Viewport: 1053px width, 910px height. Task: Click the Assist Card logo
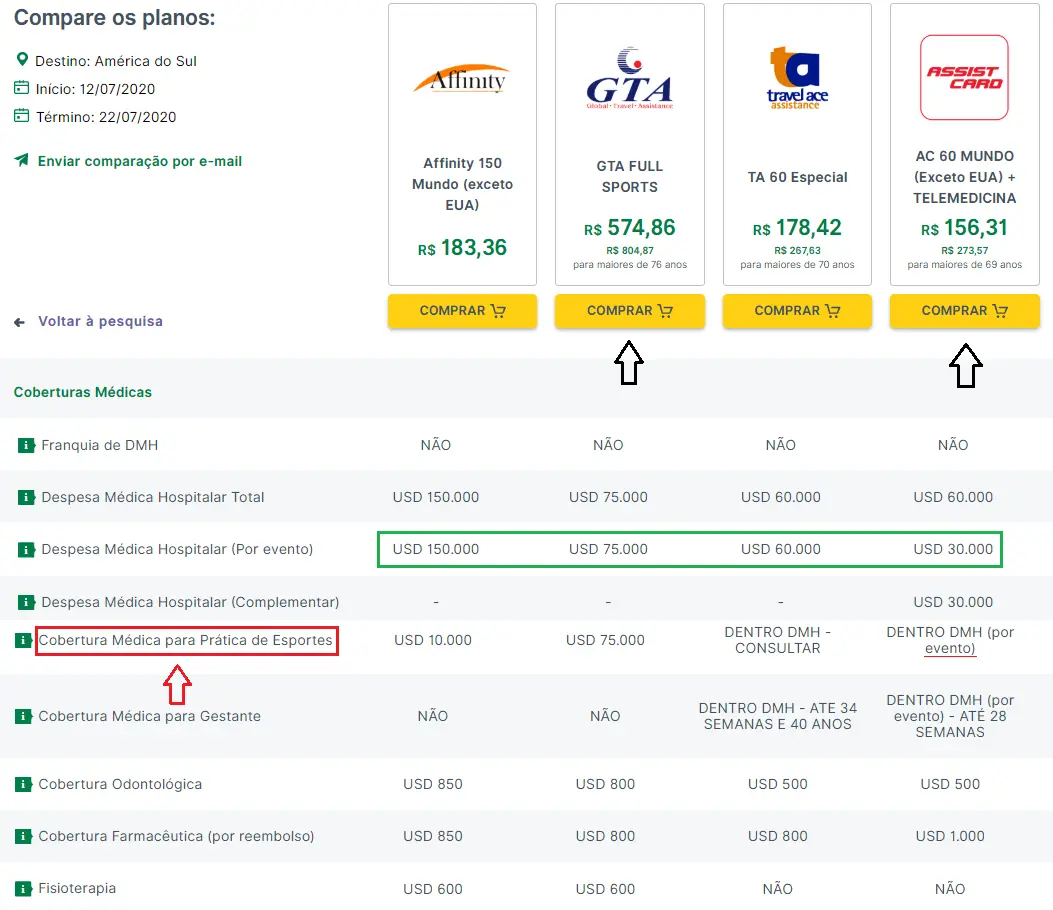pyautogui.click(x=963, y=77)
